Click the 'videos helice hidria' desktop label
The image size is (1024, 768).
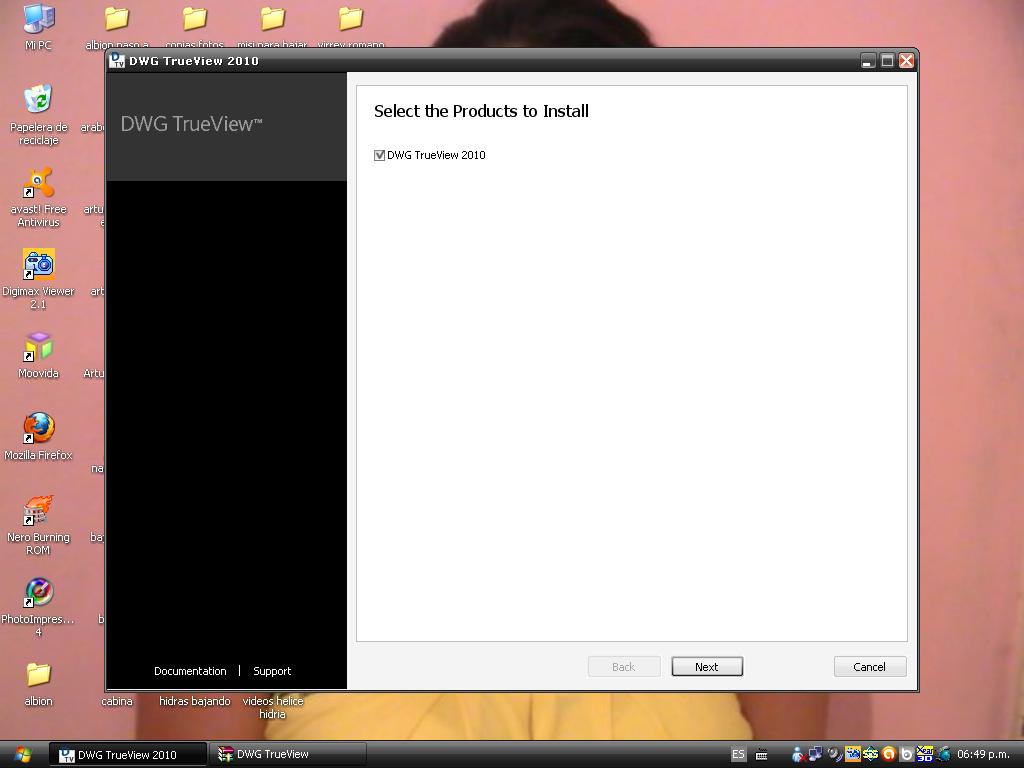pyautogui.click(x=272, y=707)
